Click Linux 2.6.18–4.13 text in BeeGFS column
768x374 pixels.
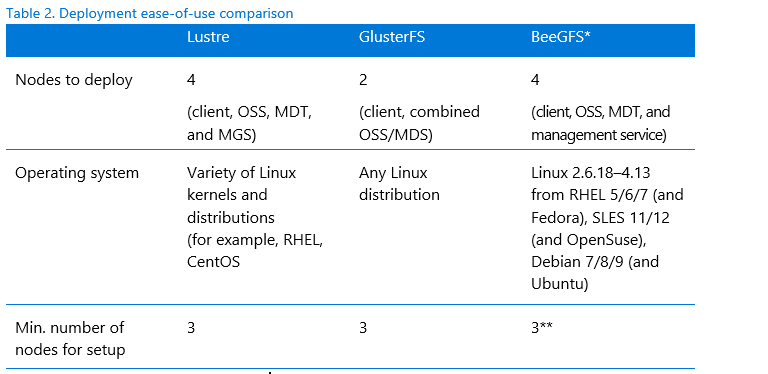click(x=591, y=173)
